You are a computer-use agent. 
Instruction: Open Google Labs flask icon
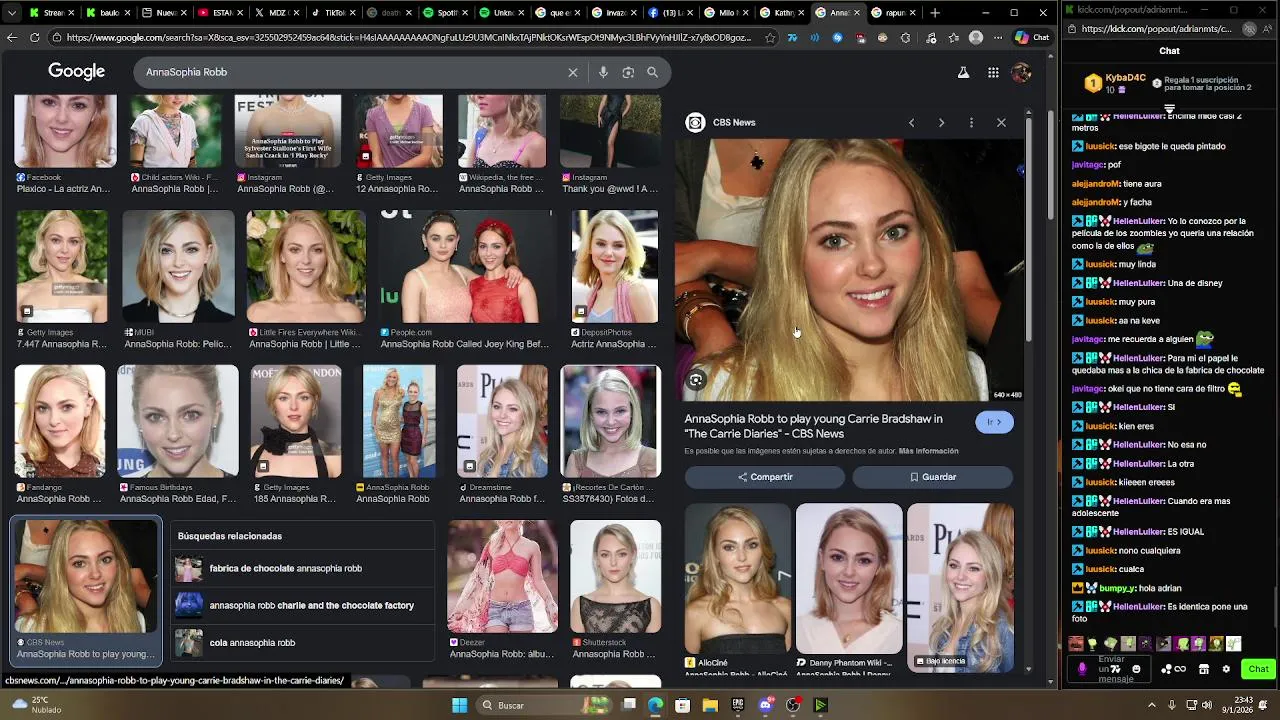tap(963, 72)
